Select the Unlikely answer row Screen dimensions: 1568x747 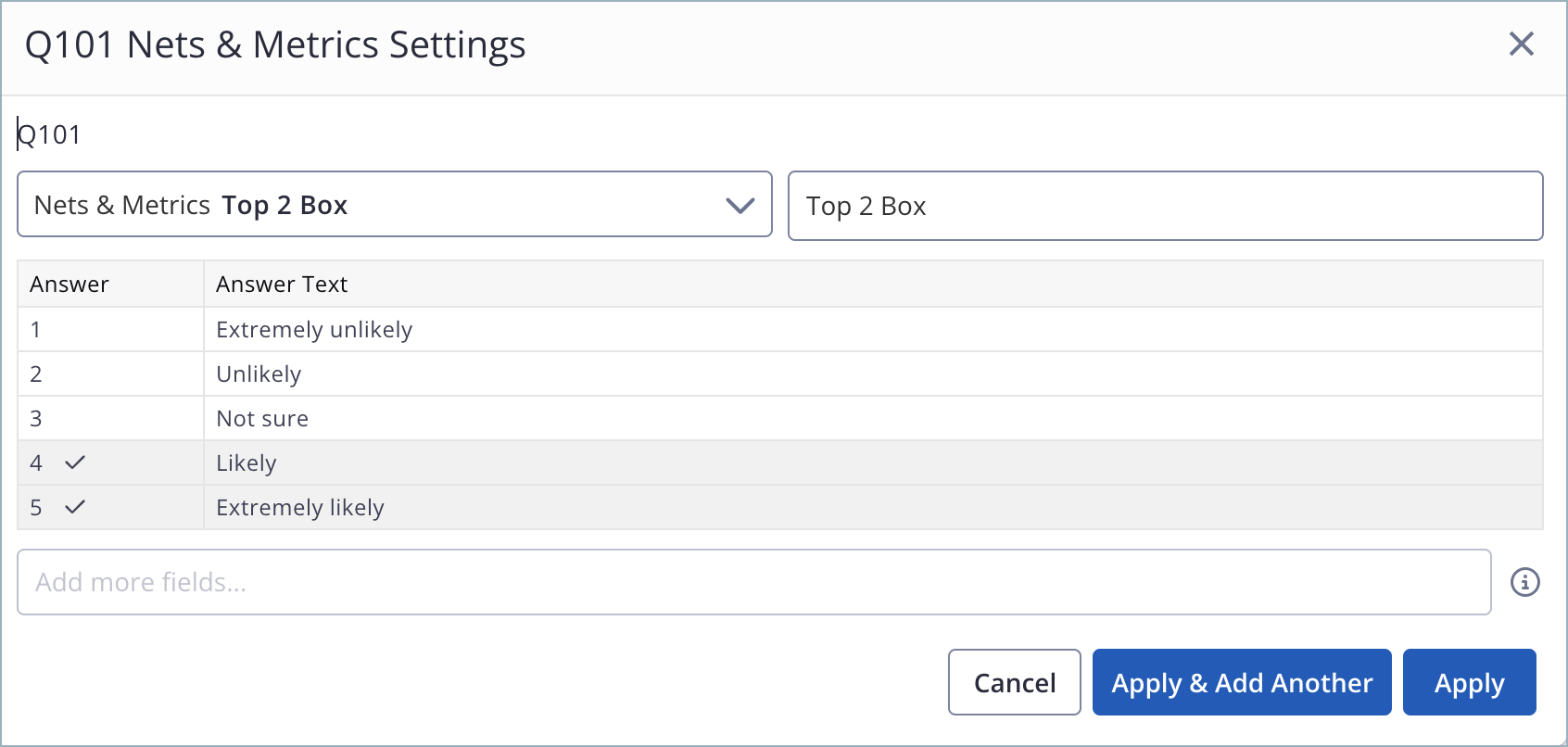[259, 374]
